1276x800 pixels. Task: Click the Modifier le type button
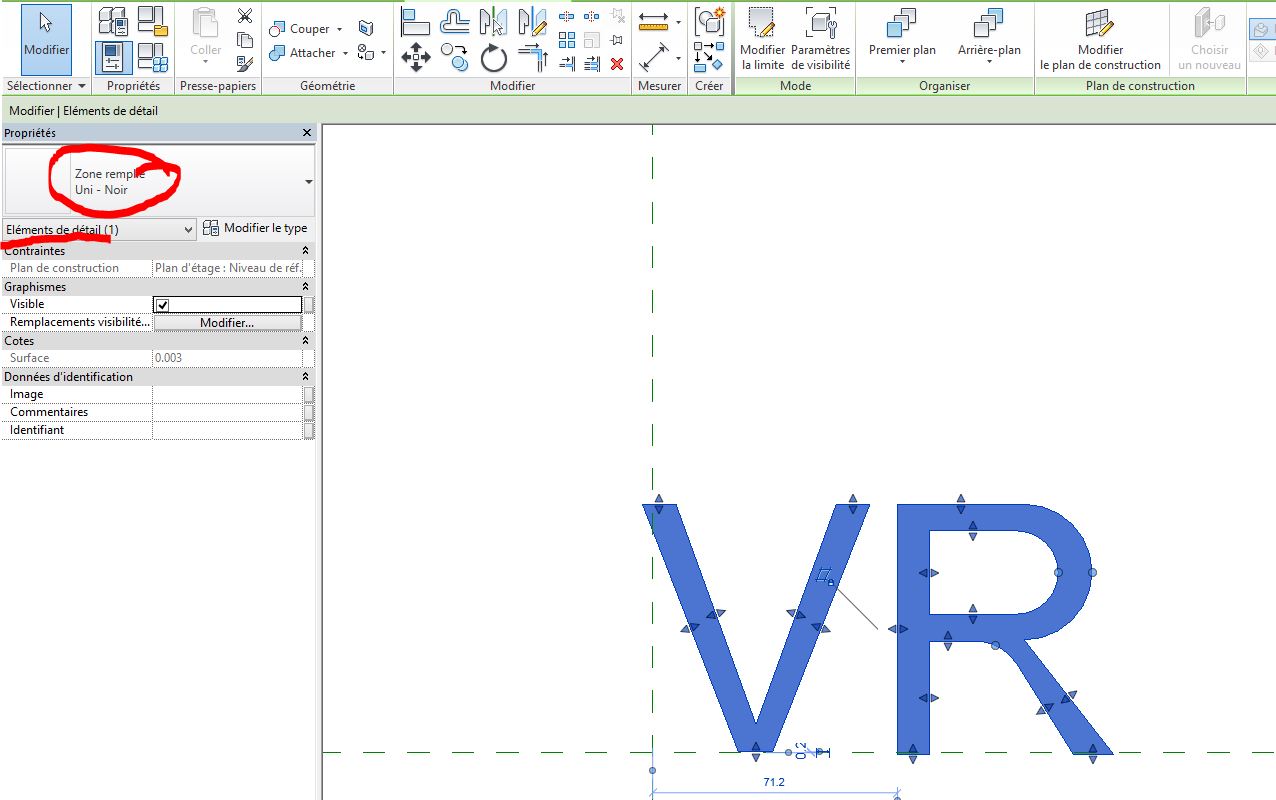pos(255,228)
